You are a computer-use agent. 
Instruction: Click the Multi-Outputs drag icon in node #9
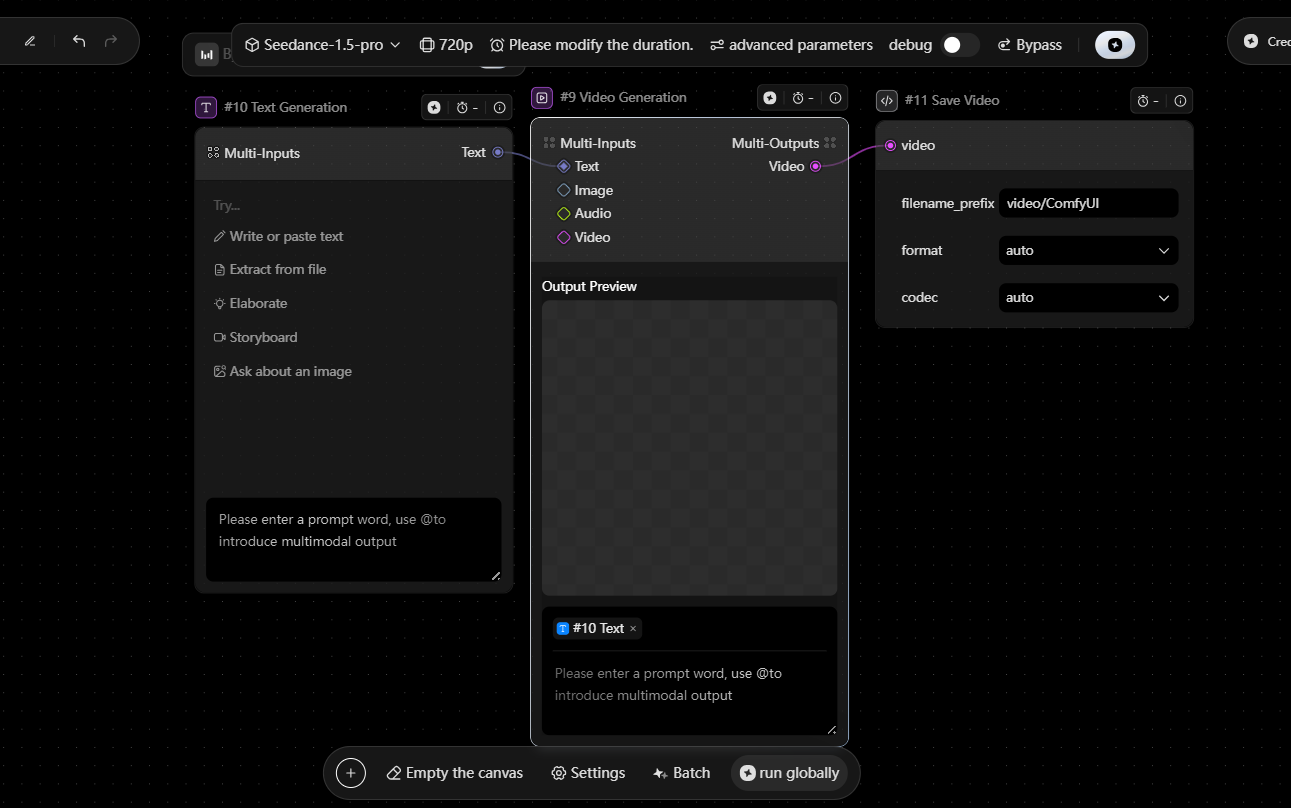tap(830, 143)
